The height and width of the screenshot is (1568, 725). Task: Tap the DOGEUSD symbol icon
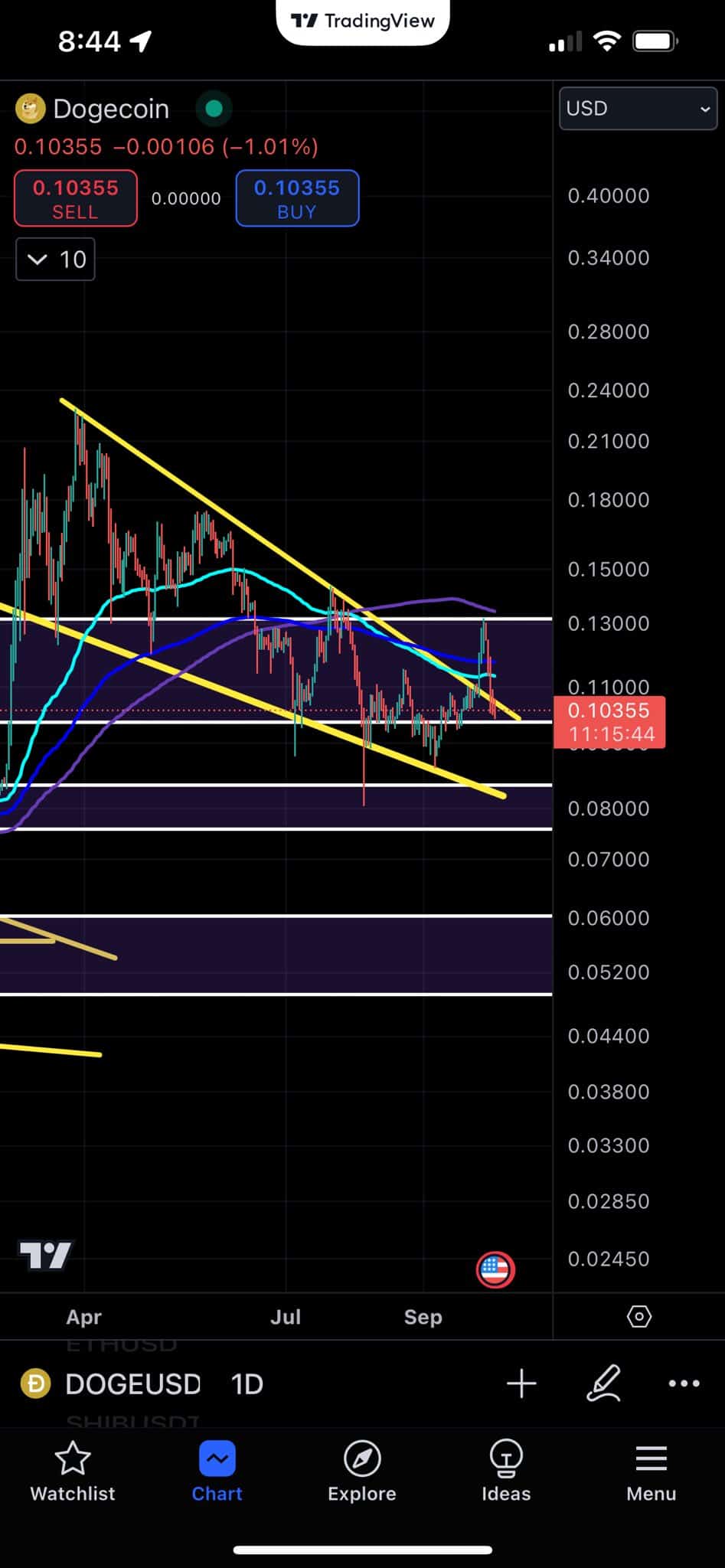[x=35, y=1383]
